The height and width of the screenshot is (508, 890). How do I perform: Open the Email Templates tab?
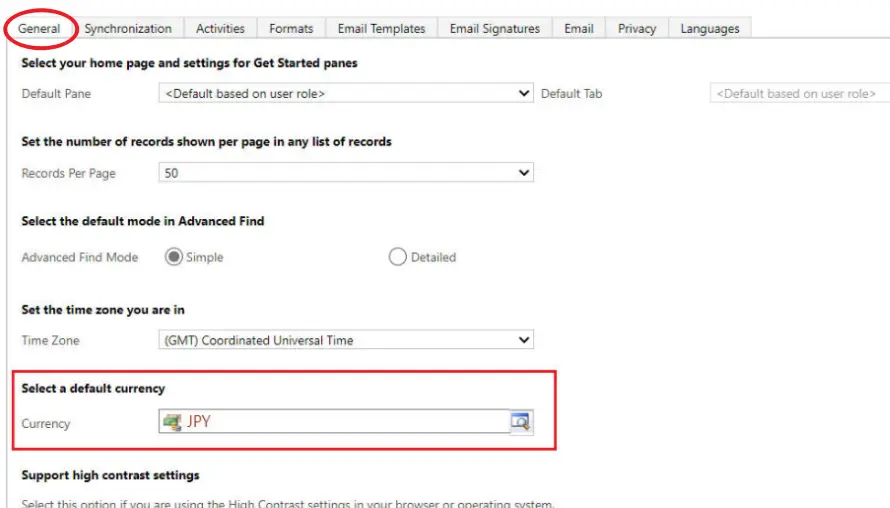(381, 28)
